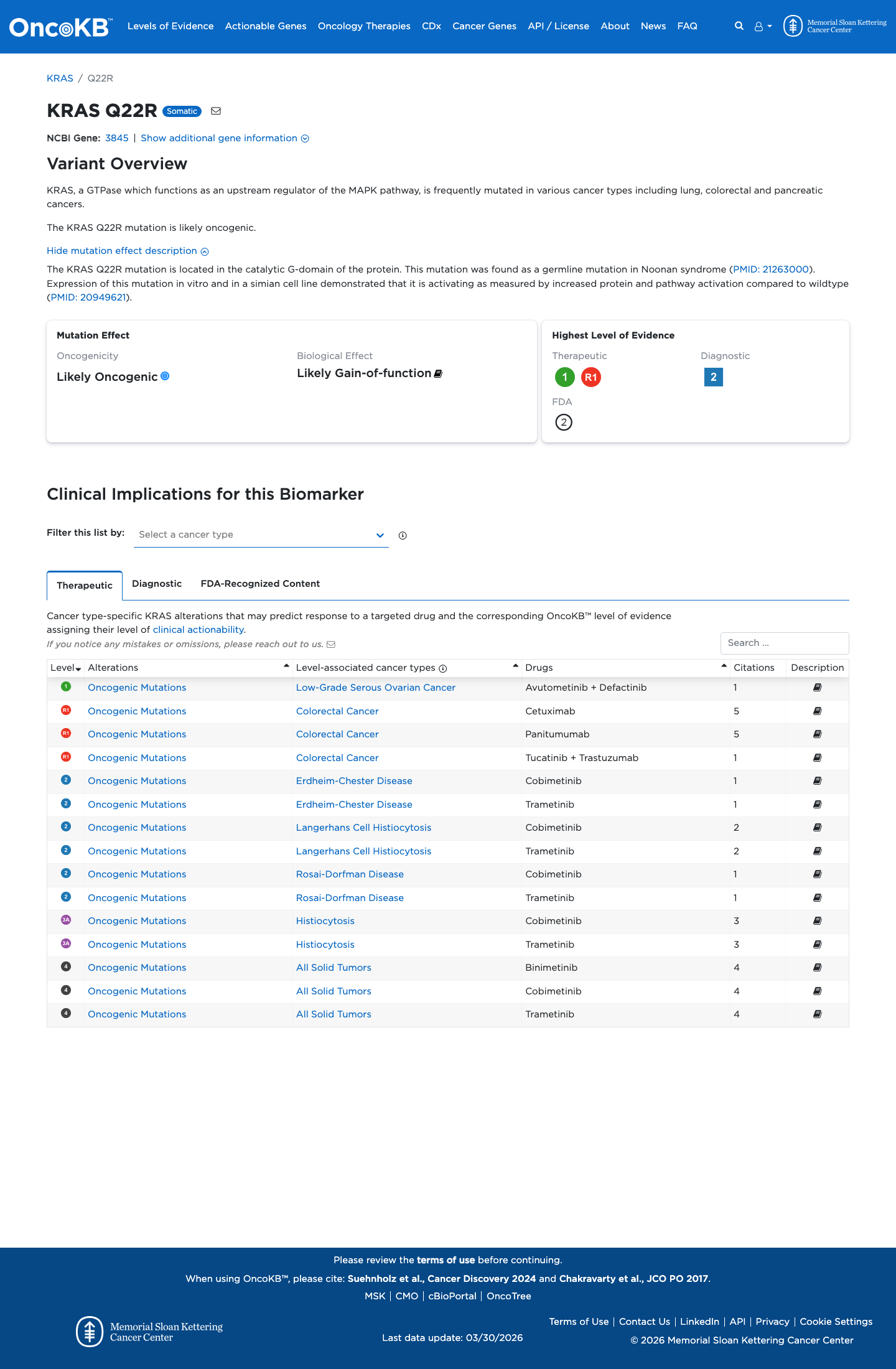Click level 1 icon in Low-Grade Serous row
The width and height of the screenshot is (896, 1369).
click(66, 686)
